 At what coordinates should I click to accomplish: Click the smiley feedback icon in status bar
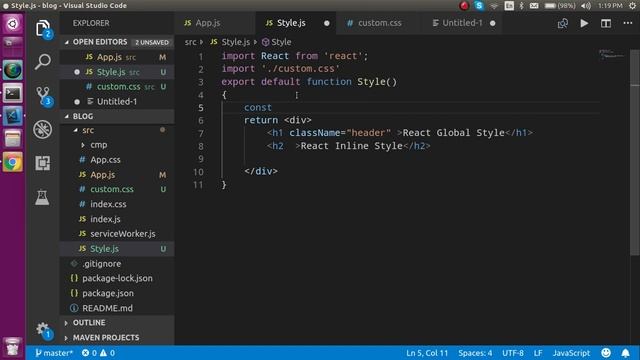coord(606,353)
